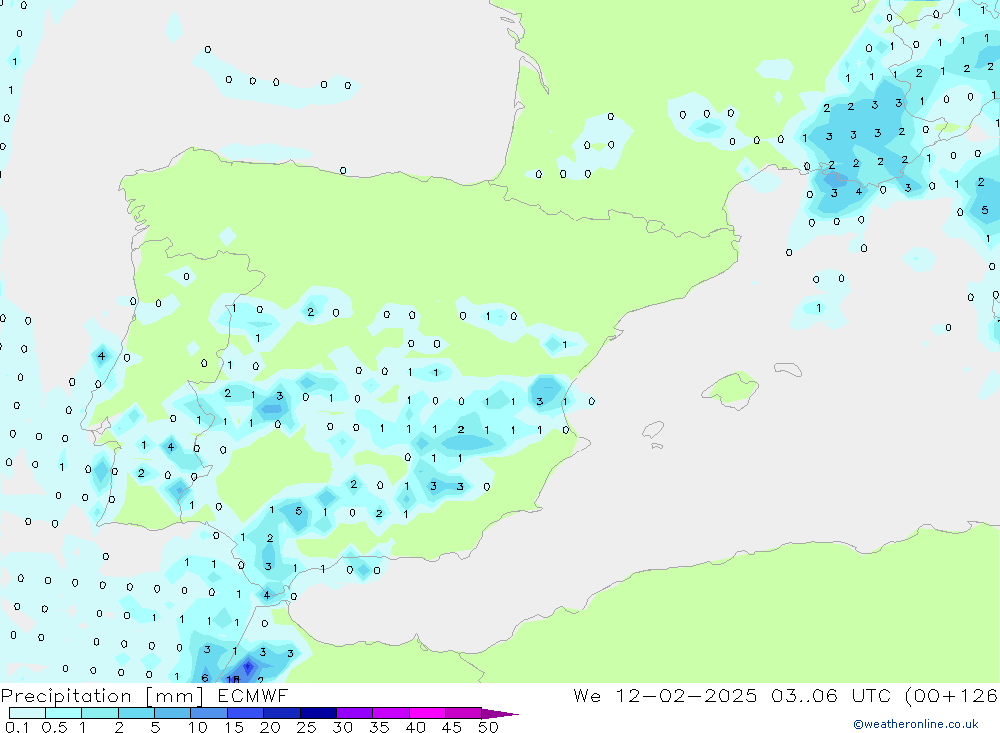Click the 45–50 mm legend swatch
Image resolution: width=1000 pixels, height=733 pixels.
click(x=464, y=713)
